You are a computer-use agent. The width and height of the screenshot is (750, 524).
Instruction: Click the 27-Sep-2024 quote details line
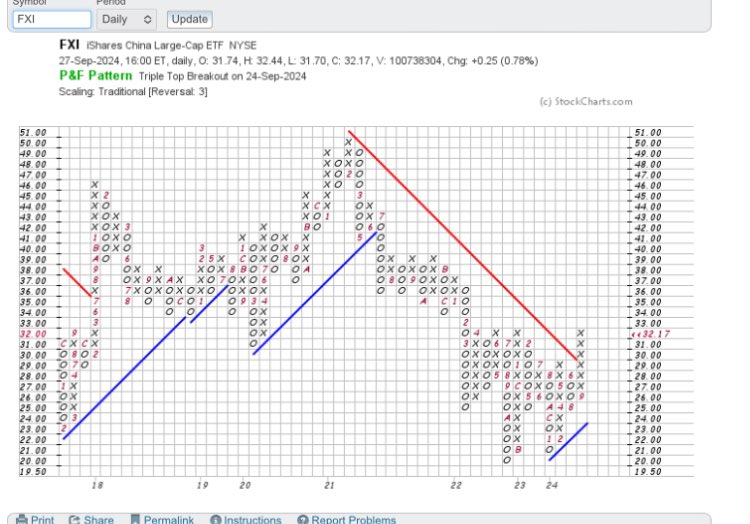click(x=298, y=61)
